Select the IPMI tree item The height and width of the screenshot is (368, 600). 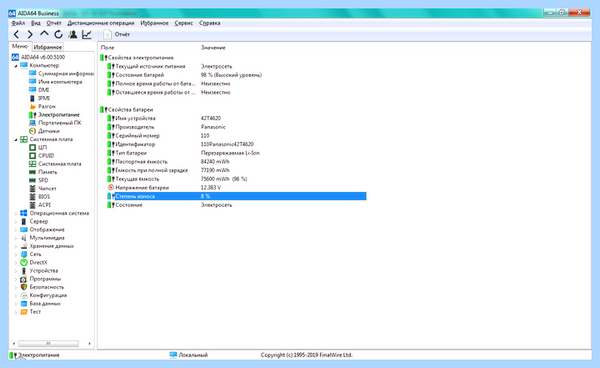tap(39, 98)
